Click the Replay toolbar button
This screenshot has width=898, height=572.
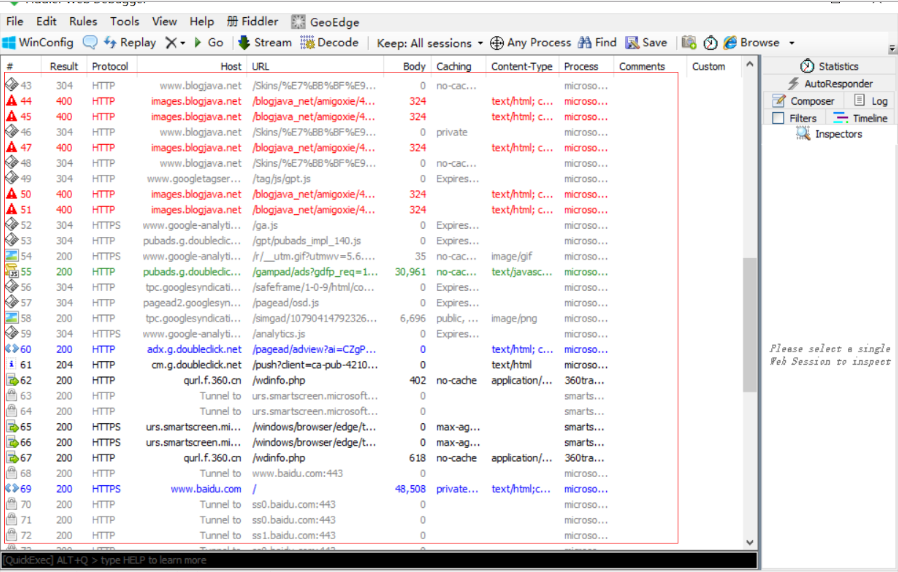[x=130, y=42]
